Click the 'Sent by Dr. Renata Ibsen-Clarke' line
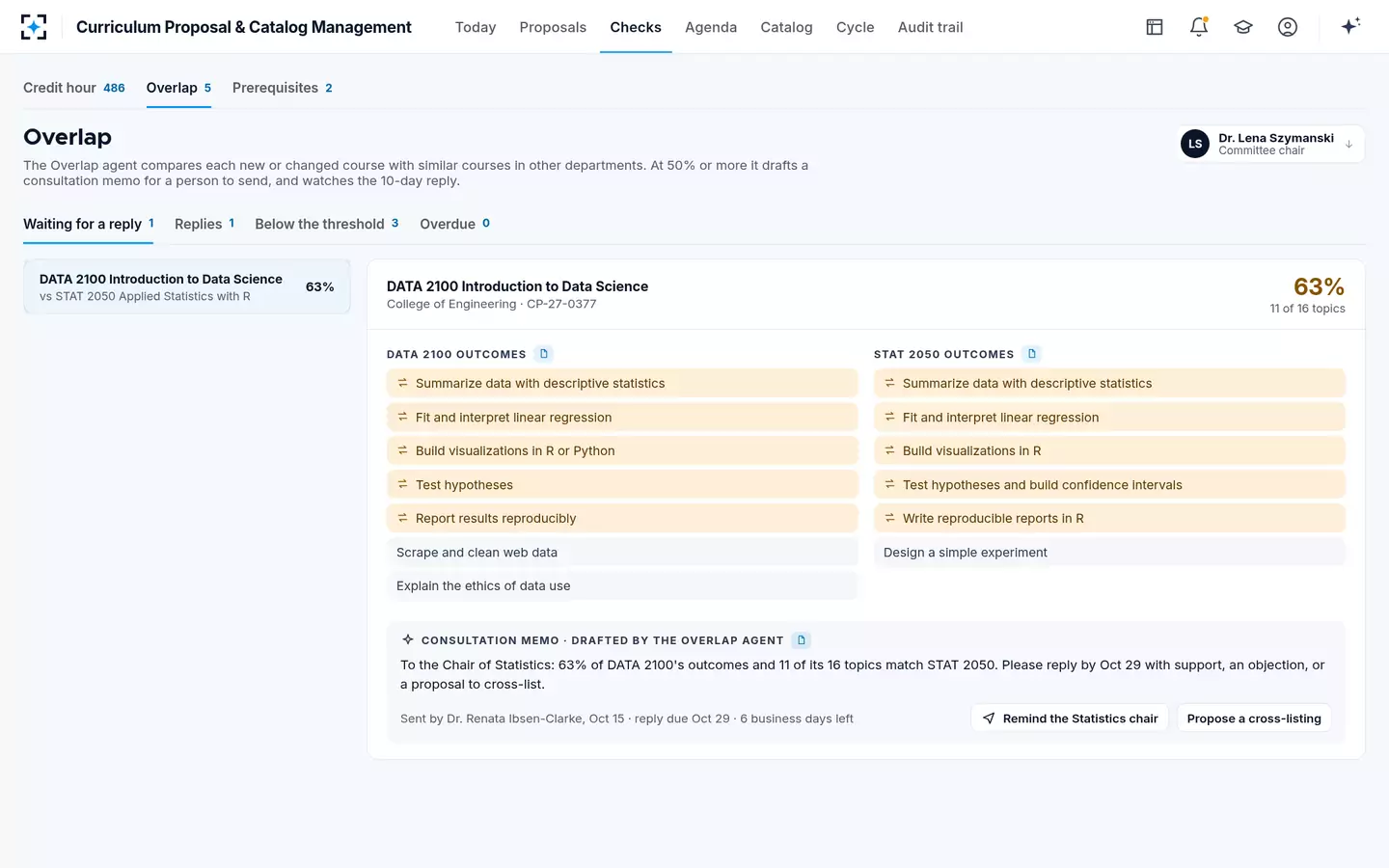 627,719
